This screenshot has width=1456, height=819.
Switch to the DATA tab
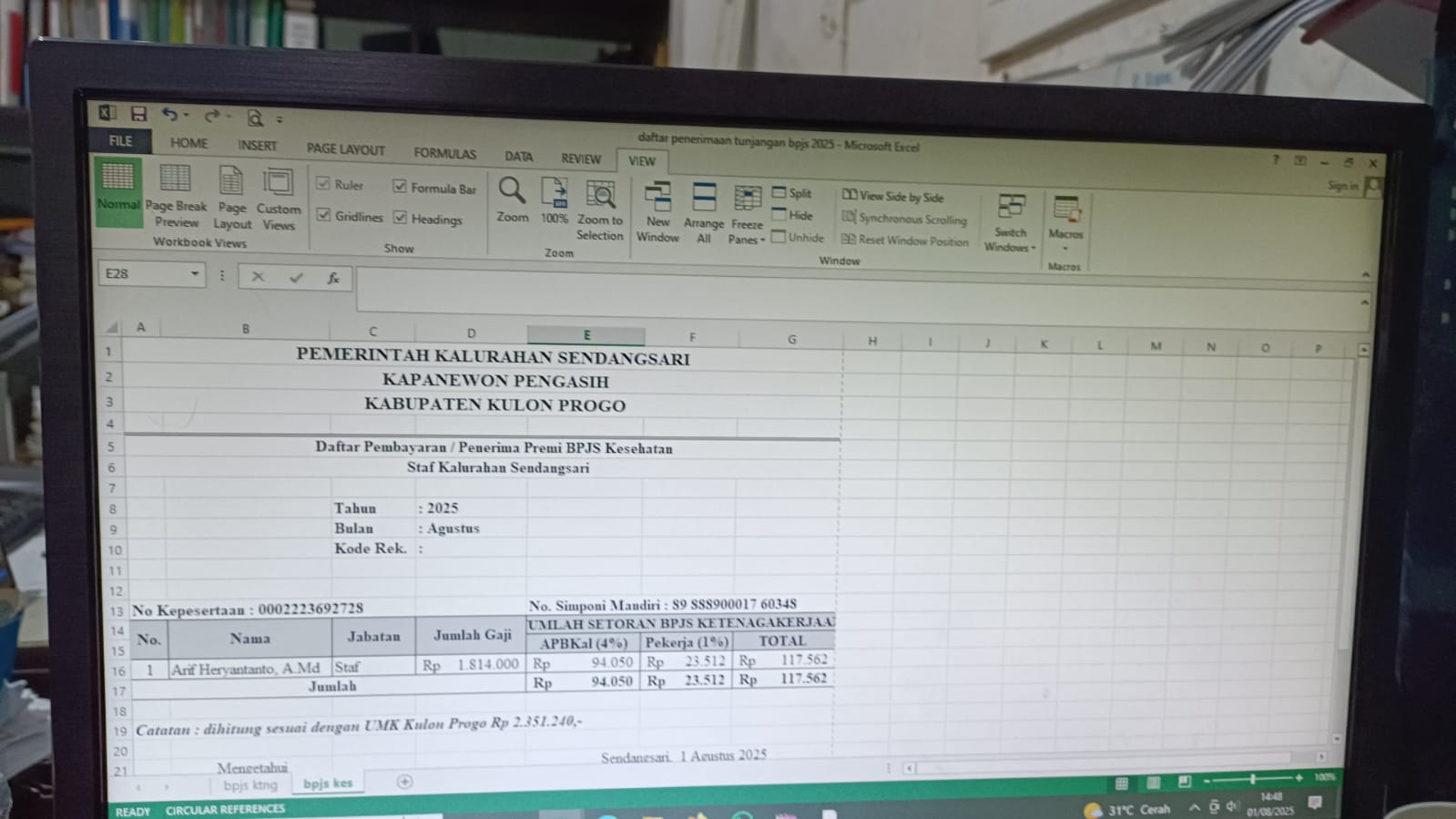click(518, 157)
